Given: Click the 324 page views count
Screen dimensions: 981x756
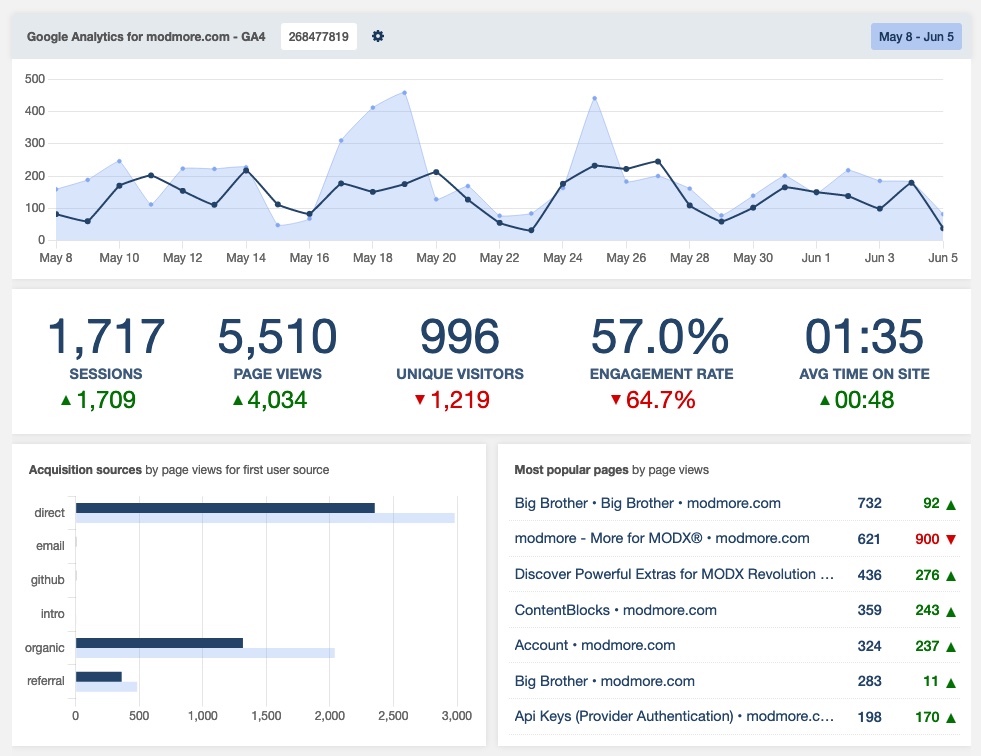Looking at the screenshot, I should (x=870, y=646).
